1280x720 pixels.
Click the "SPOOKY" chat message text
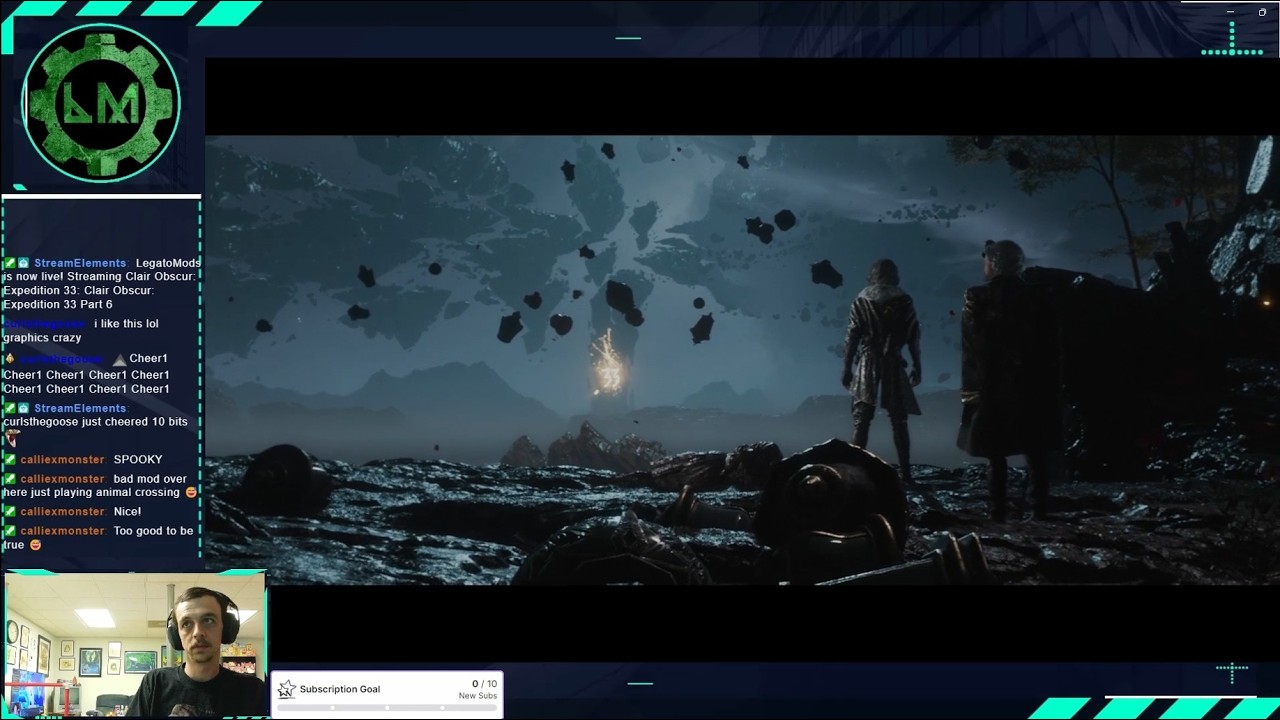pyautogui.click(x=138, y=460)
